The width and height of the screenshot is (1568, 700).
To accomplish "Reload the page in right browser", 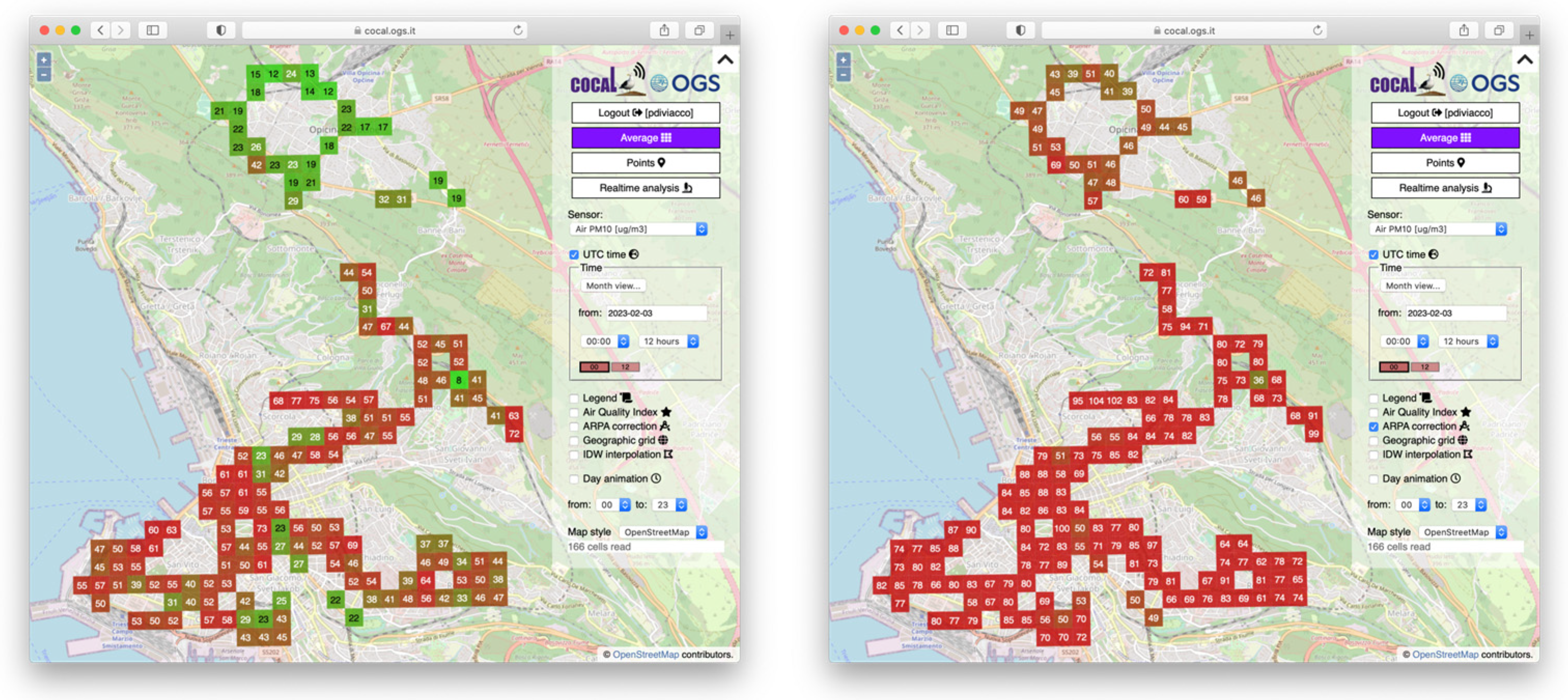I will coord(1317,31).
